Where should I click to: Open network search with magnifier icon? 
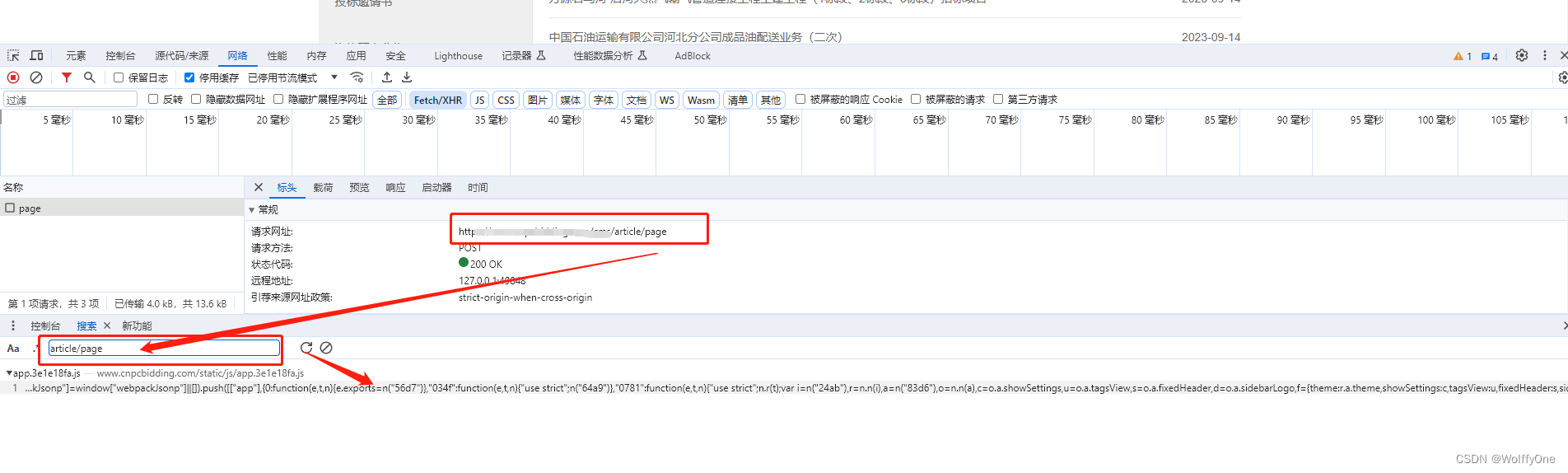(x=90, y=77)
